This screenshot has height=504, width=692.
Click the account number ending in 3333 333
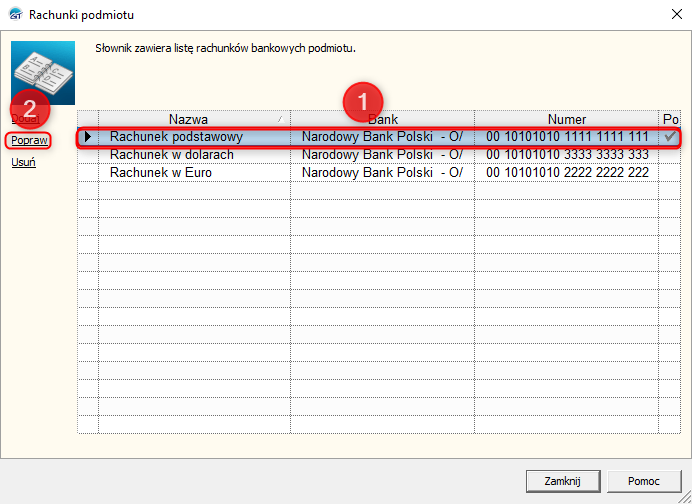click(x=567, y=155)
